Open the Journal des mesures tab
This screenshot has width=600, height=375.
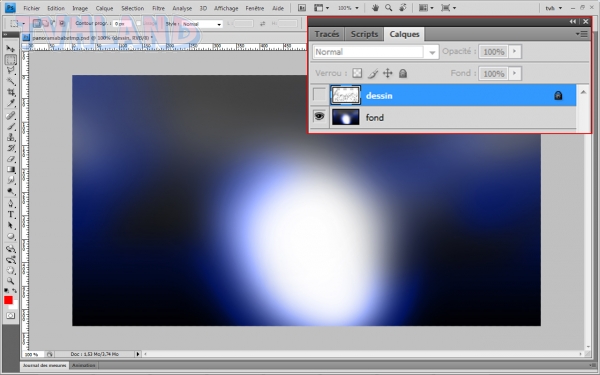44,365
